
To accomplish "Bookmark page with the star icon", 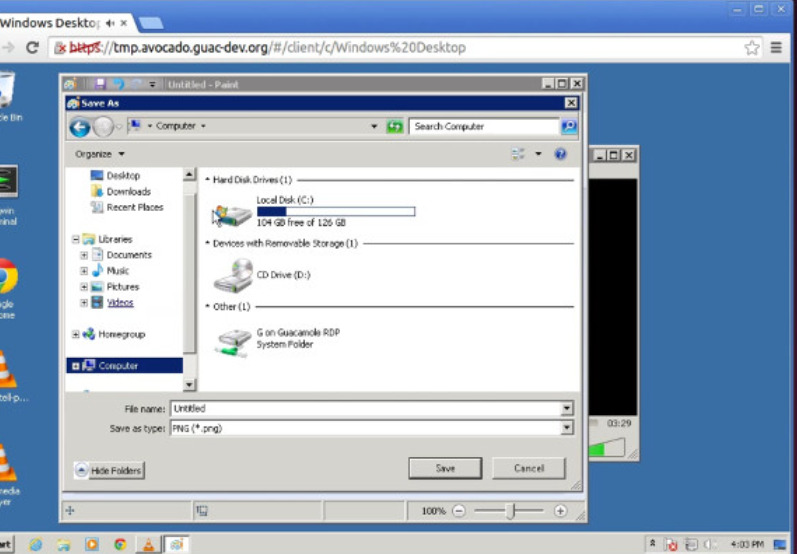I will pyautogui.click(x=752, y=47).
